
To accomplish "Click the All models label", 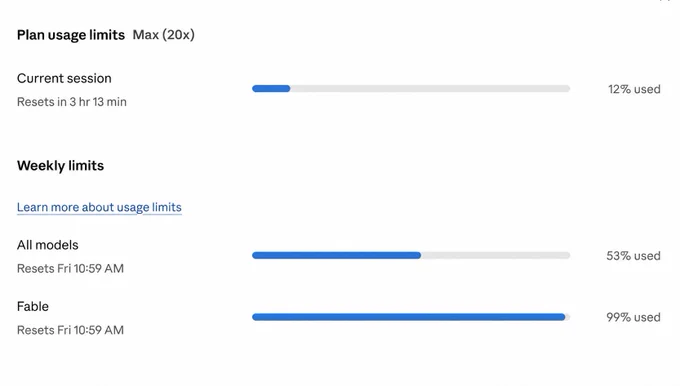I will point(48,245).
